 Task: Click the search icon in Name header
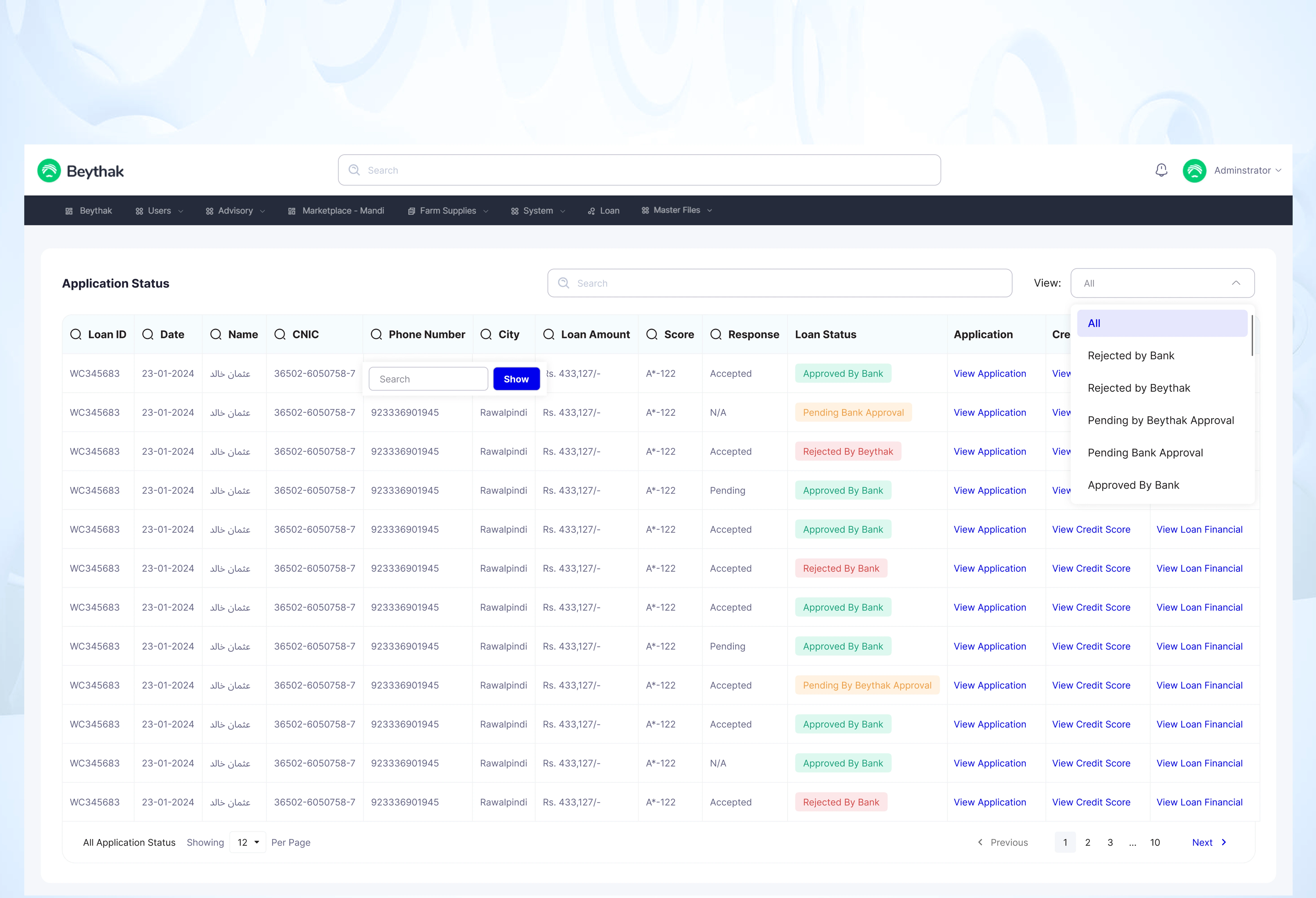pyautogui.click(x=216, y=335)
